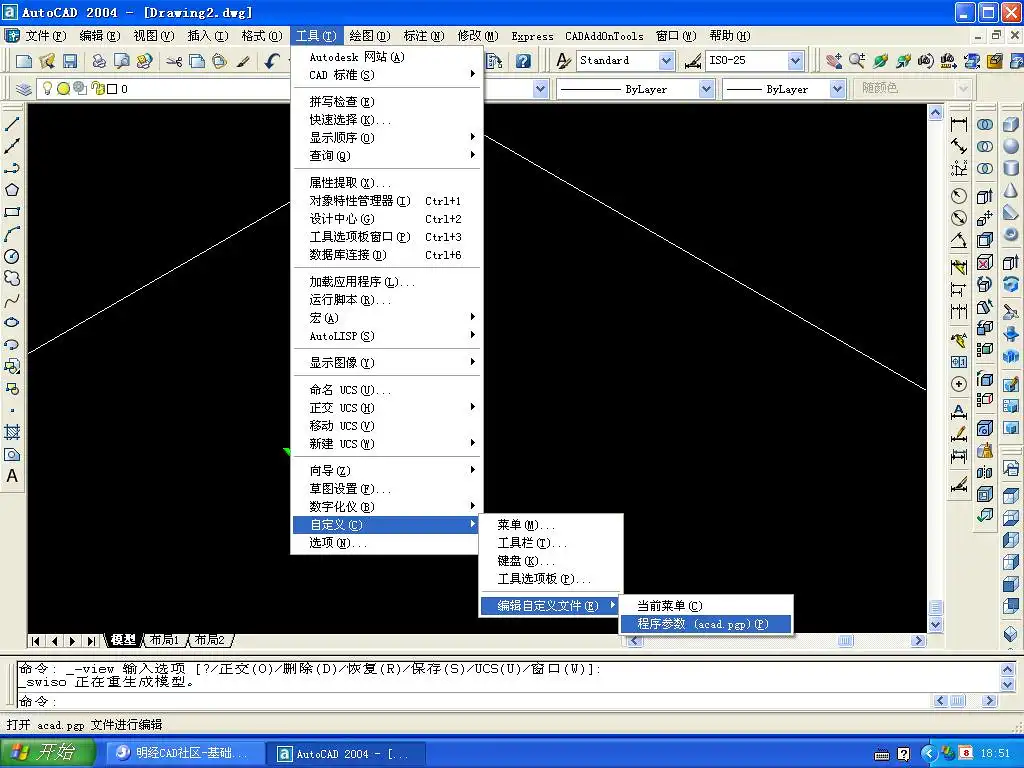Image resolution: width=1024 pixels, height=768 pixels.
Task: Select the Hatch tool in the Draw toolbar
Action: coord(12,432)
